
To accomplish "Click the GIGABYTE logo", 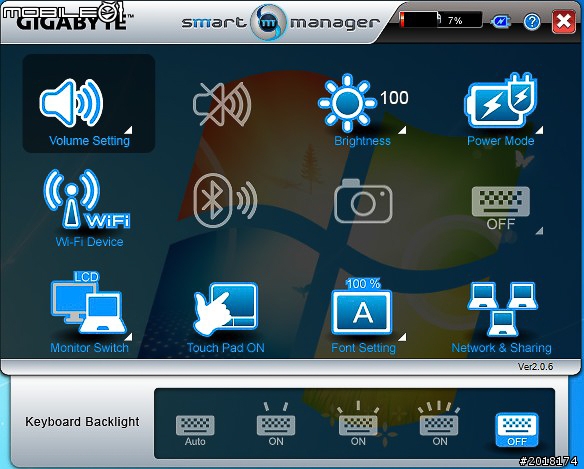I will pyautogui.click(x=72, y=22).
